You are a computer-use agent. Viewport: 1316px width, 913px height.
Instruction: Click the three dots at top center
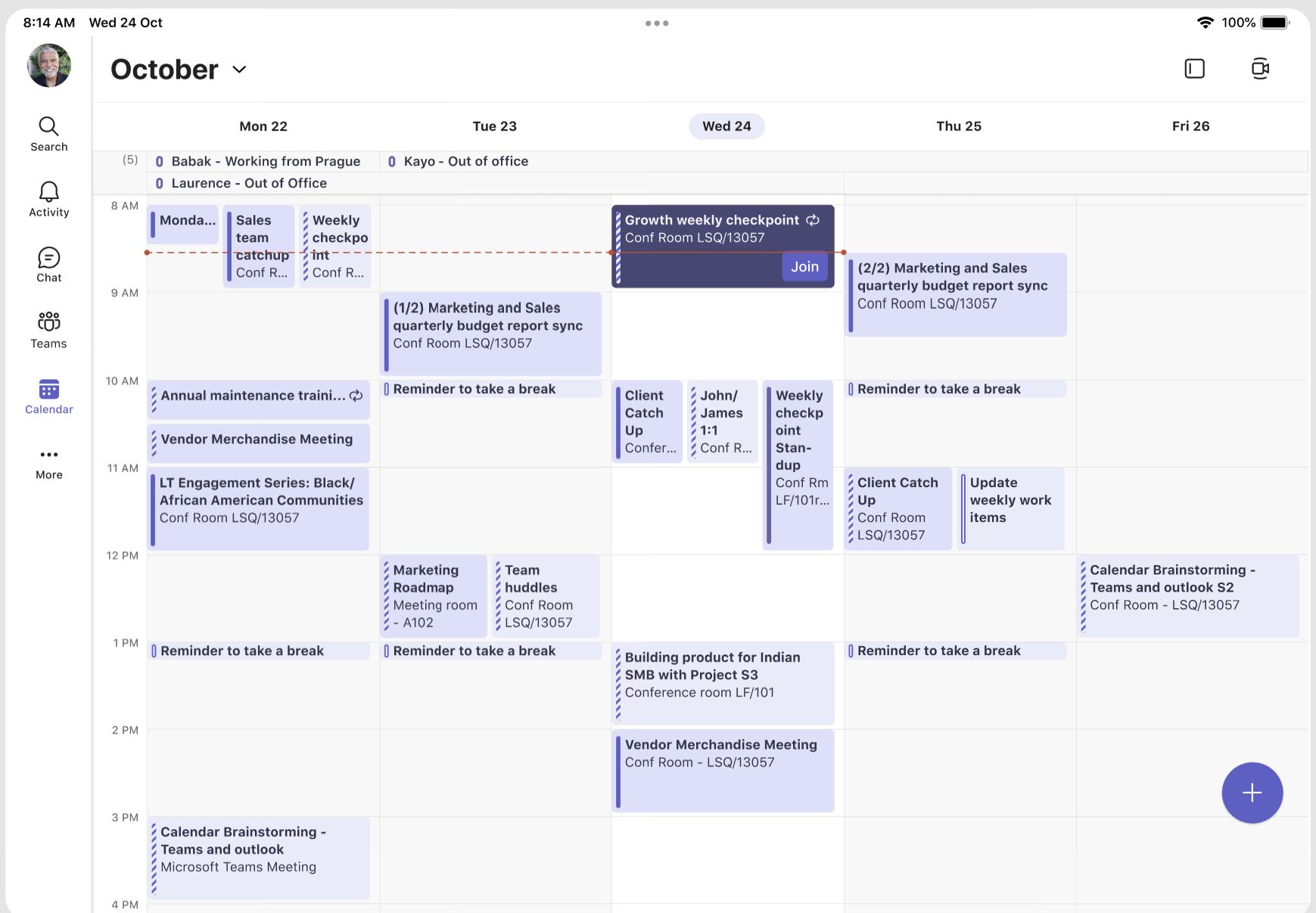657,23
